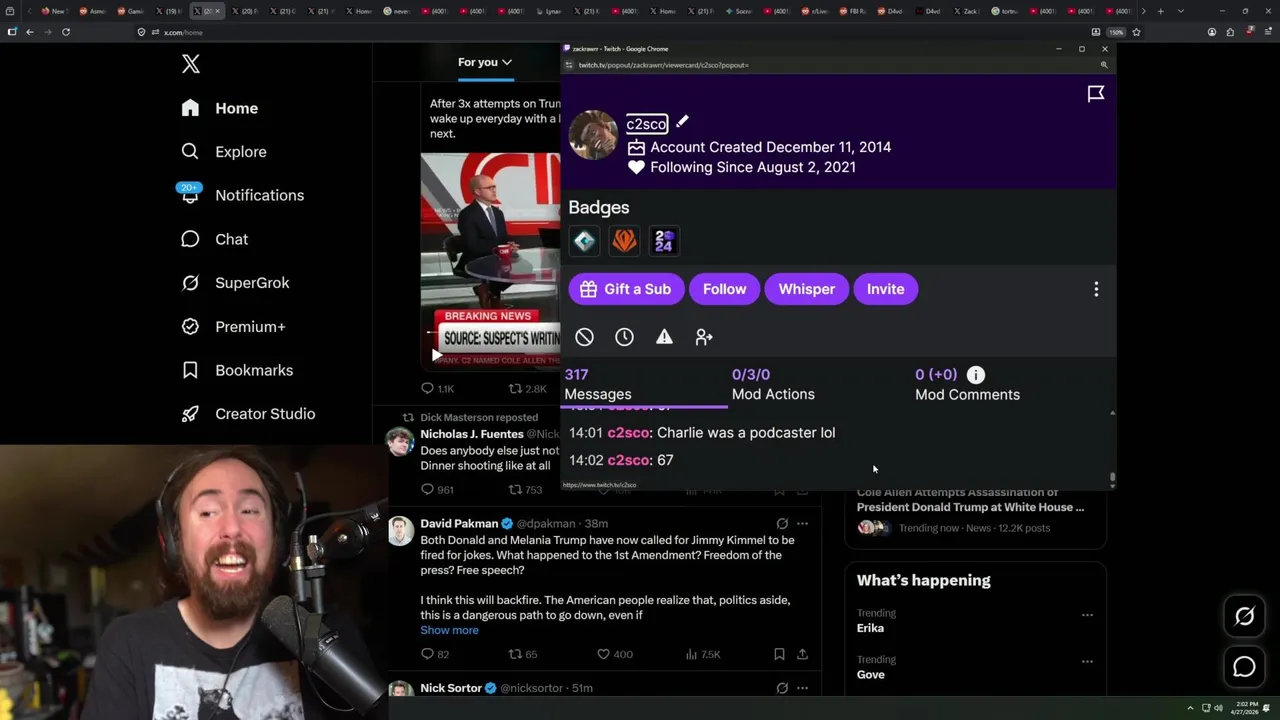
Task: Click c2sco profile avatar
Action: click(x=593, y=135)
